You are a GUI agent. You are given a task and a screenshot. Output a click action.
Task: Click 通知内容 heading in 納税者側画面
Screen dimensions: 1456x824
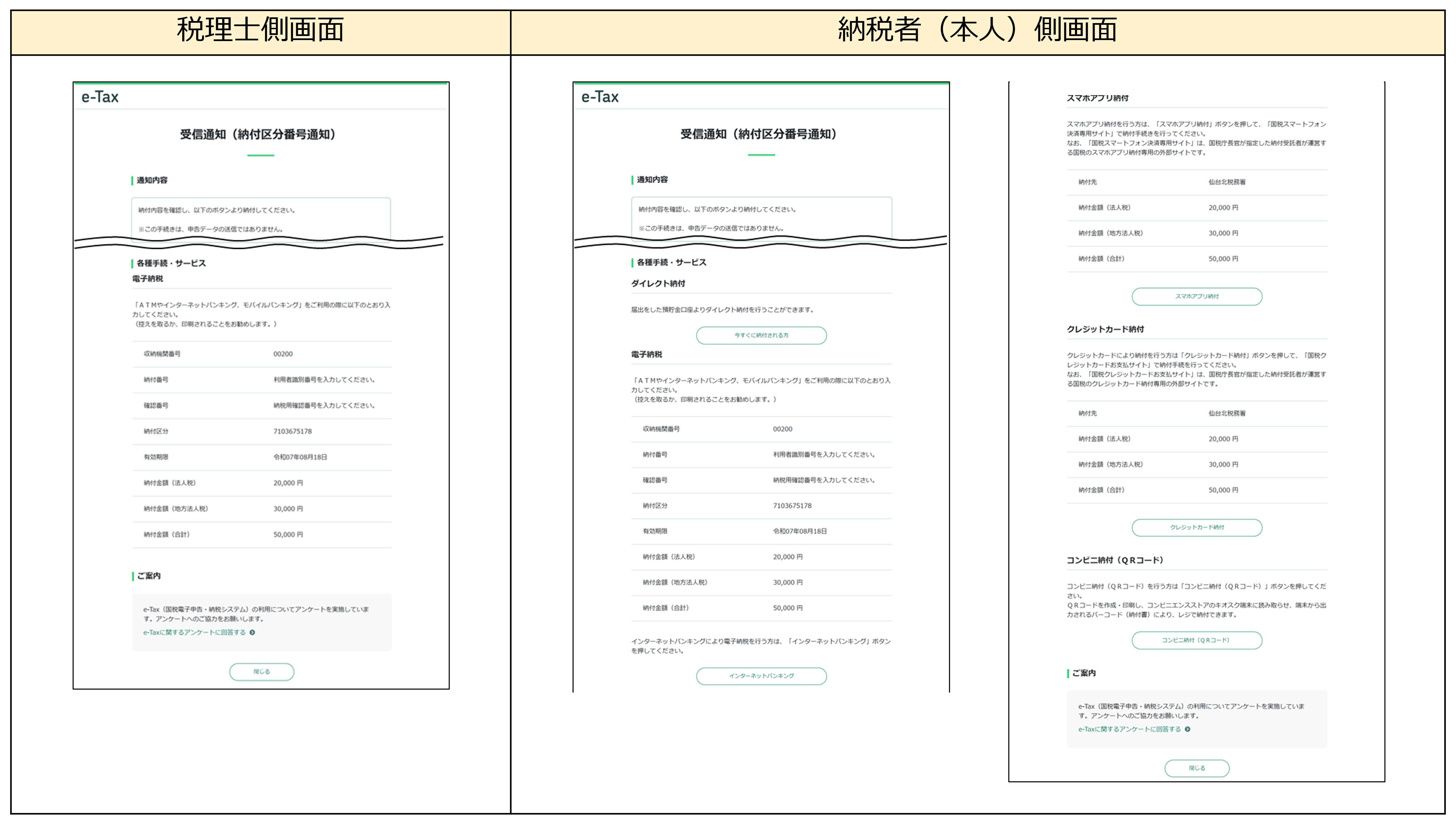(x=652, y=180)
